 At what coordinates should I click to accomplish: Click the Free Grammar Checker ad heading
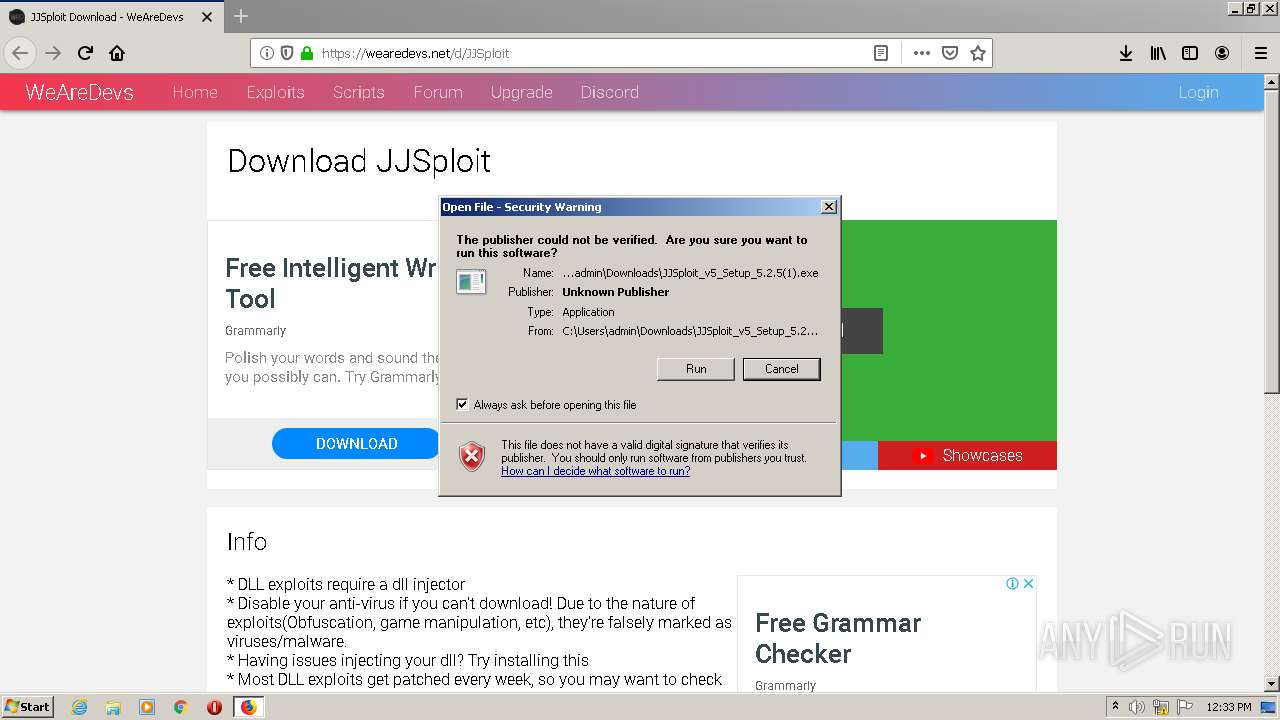click(838, 638)
